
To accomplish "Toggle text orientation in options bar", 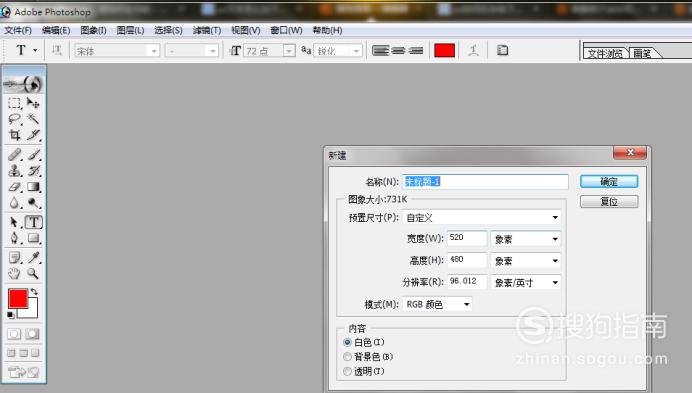I will click(56, 50).
